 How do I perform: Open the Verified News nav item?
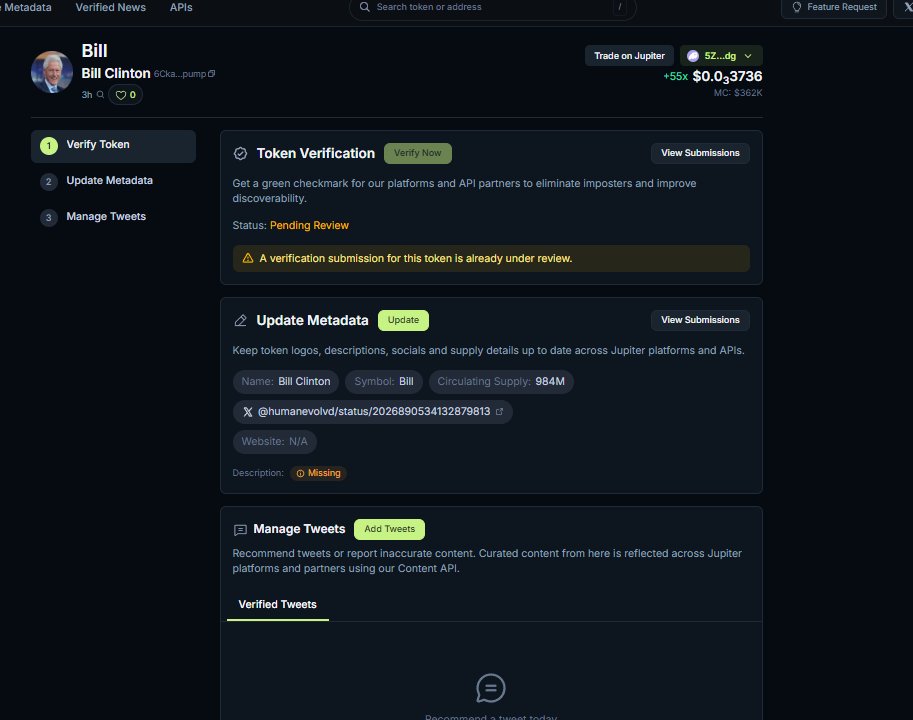click(x=111, y=8)
